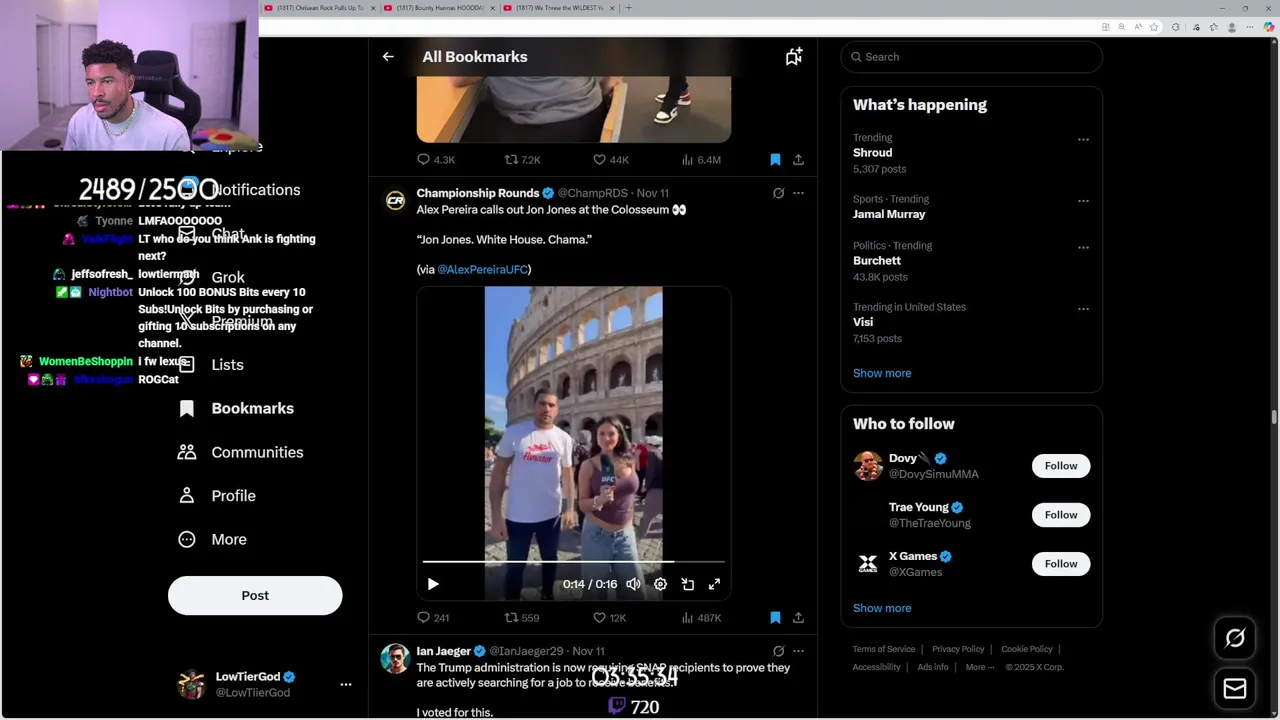The width and height of the screenshot is (1280, 720).
Task: Expand video to fullscreen
Action: pyautogui.click(x=714, y=584)
